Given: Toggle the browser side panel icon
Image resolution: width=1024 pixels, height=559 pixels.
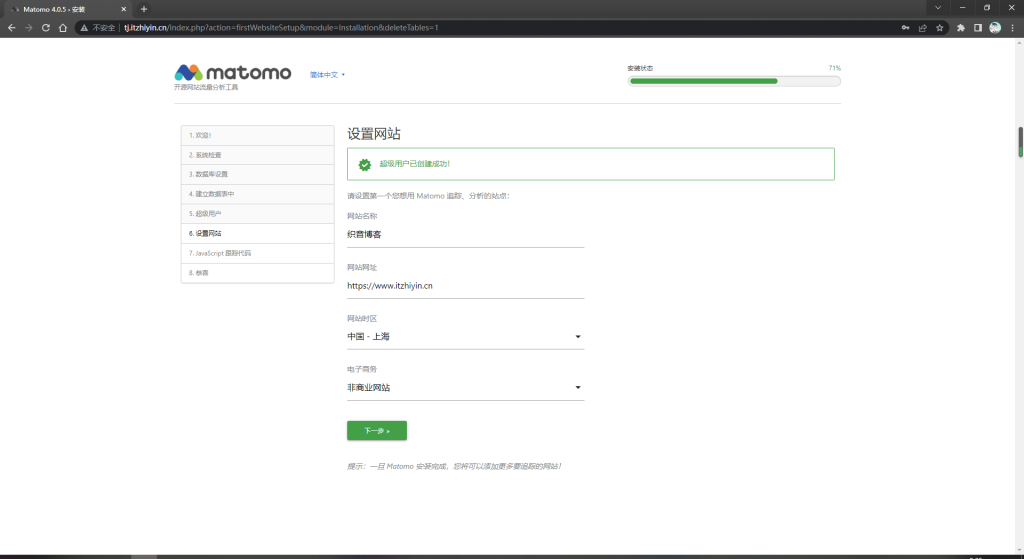Looking at the screenshot, I should (978, 28).
